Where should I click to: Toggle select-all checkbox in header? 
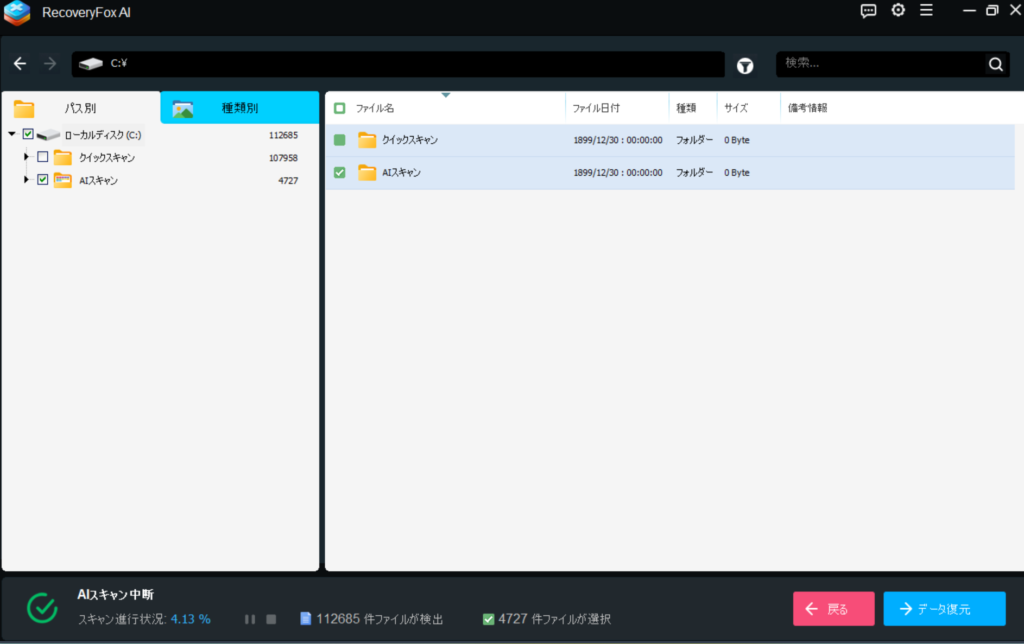pyautogui.click(x=340, y=108)
